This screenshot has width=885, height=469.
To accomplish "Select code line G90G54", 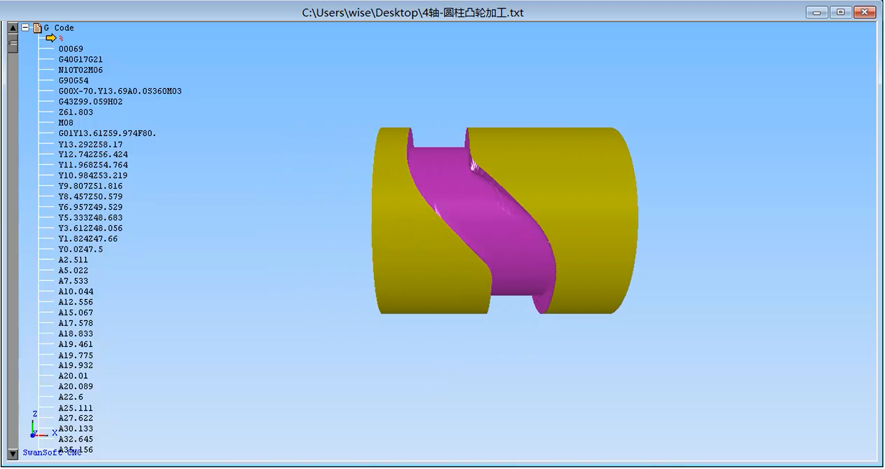I will click(x=73, y=80).
